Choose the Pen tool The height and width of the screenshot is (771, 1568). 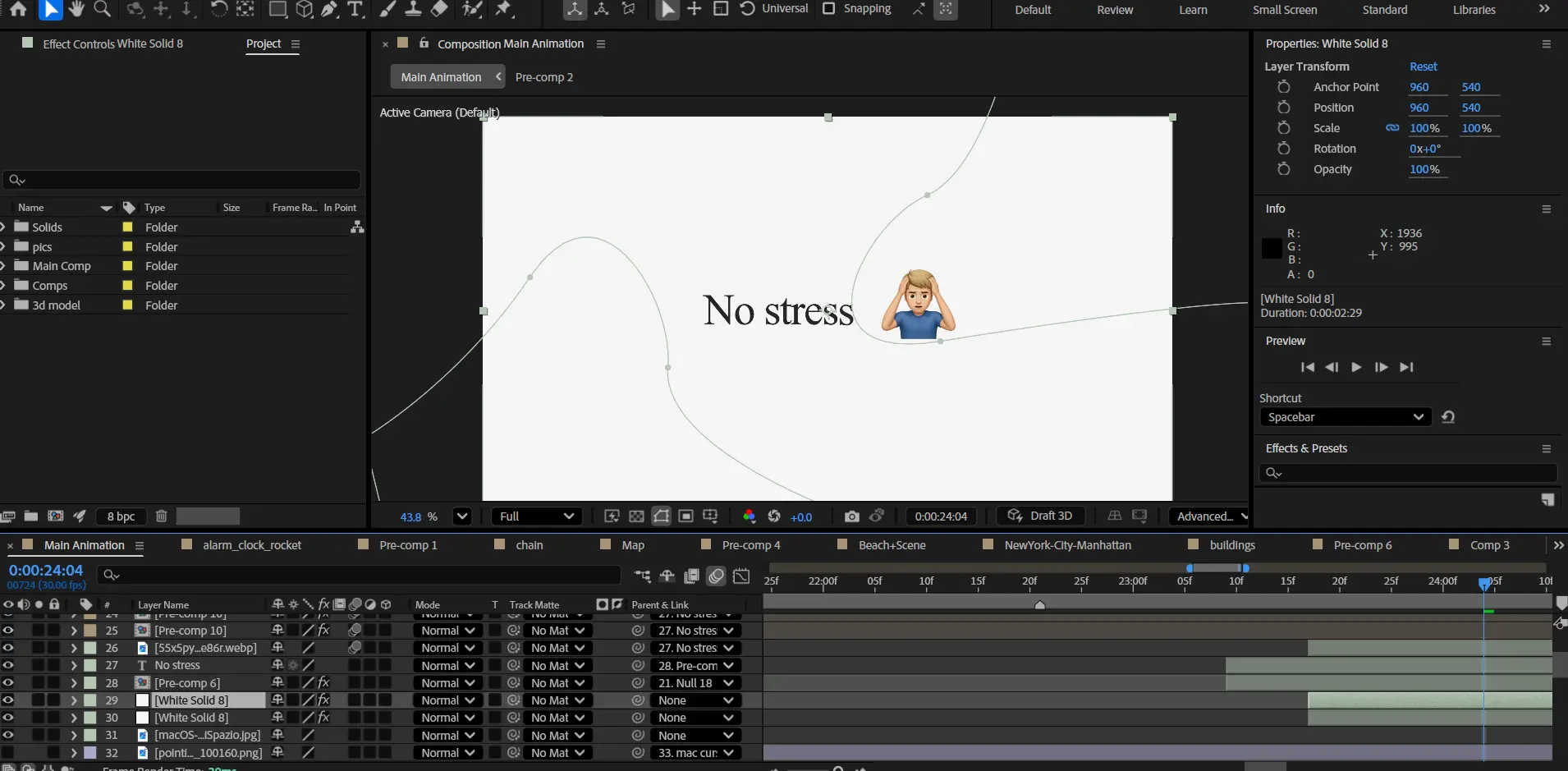[x=329, y=9]
